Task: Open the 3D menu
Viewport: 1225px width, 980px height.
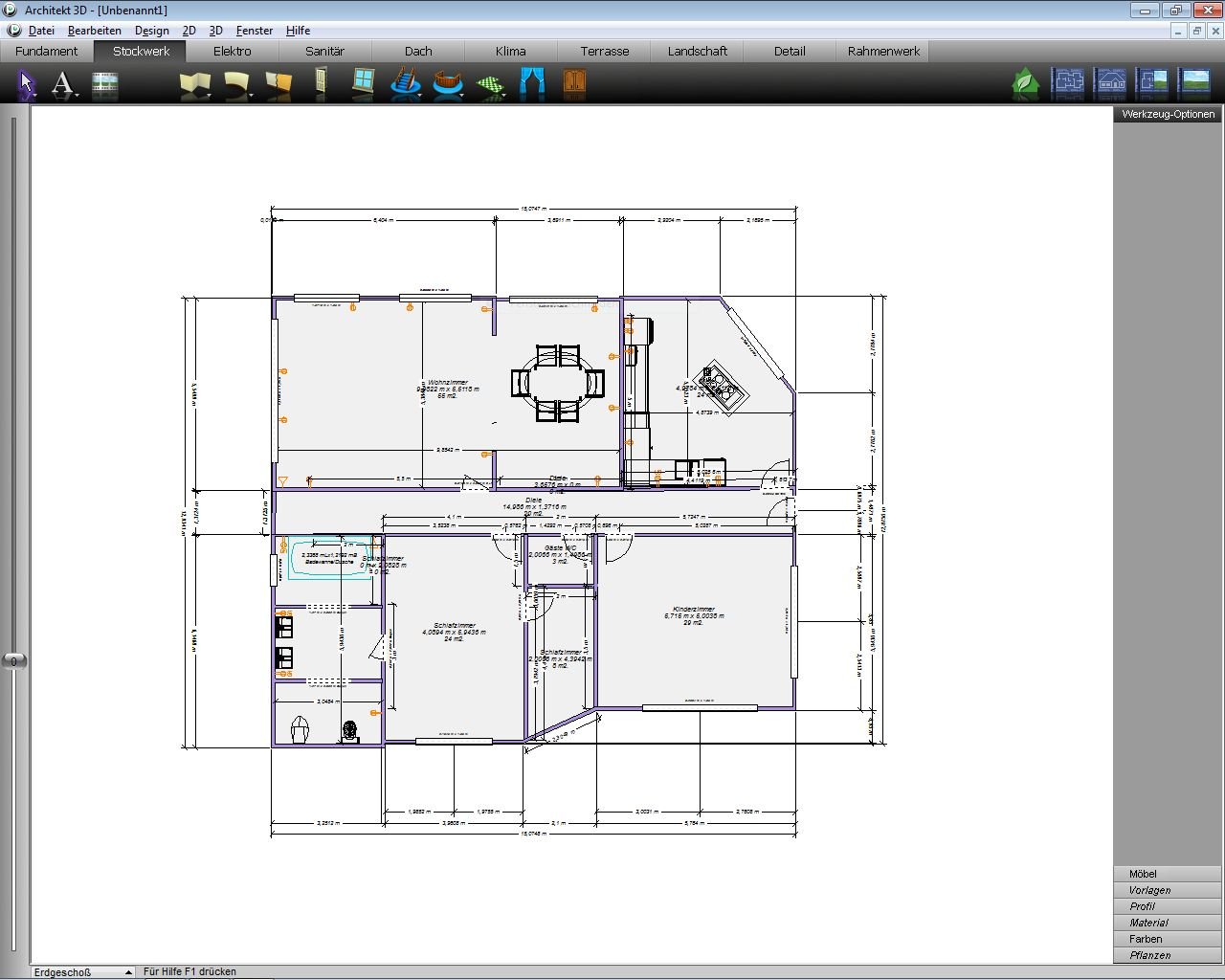Action: 216,31
